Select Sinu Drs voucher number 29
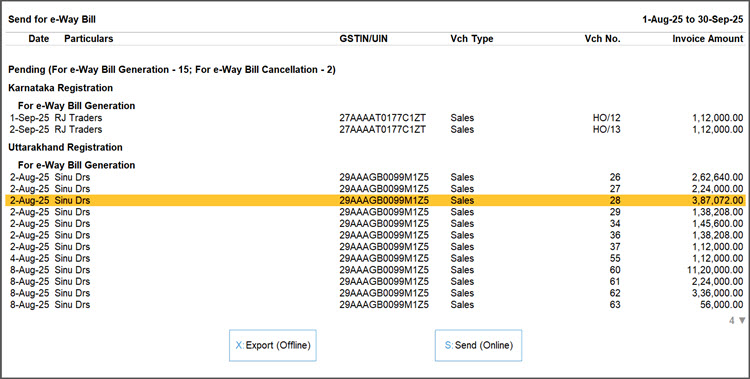Screen dimensions: 750x379 pos(375,212)
